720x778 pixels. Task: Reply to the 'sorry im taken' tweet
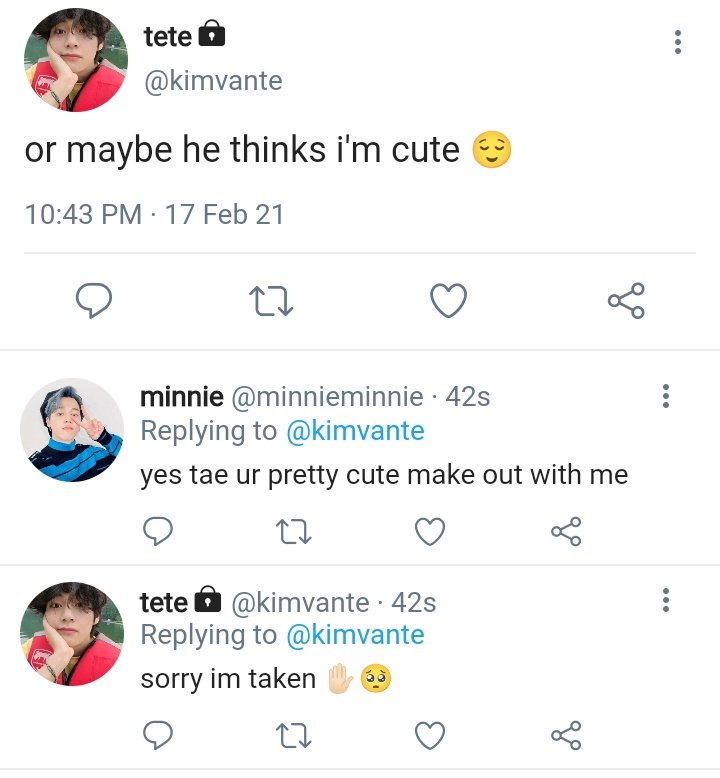158,735
